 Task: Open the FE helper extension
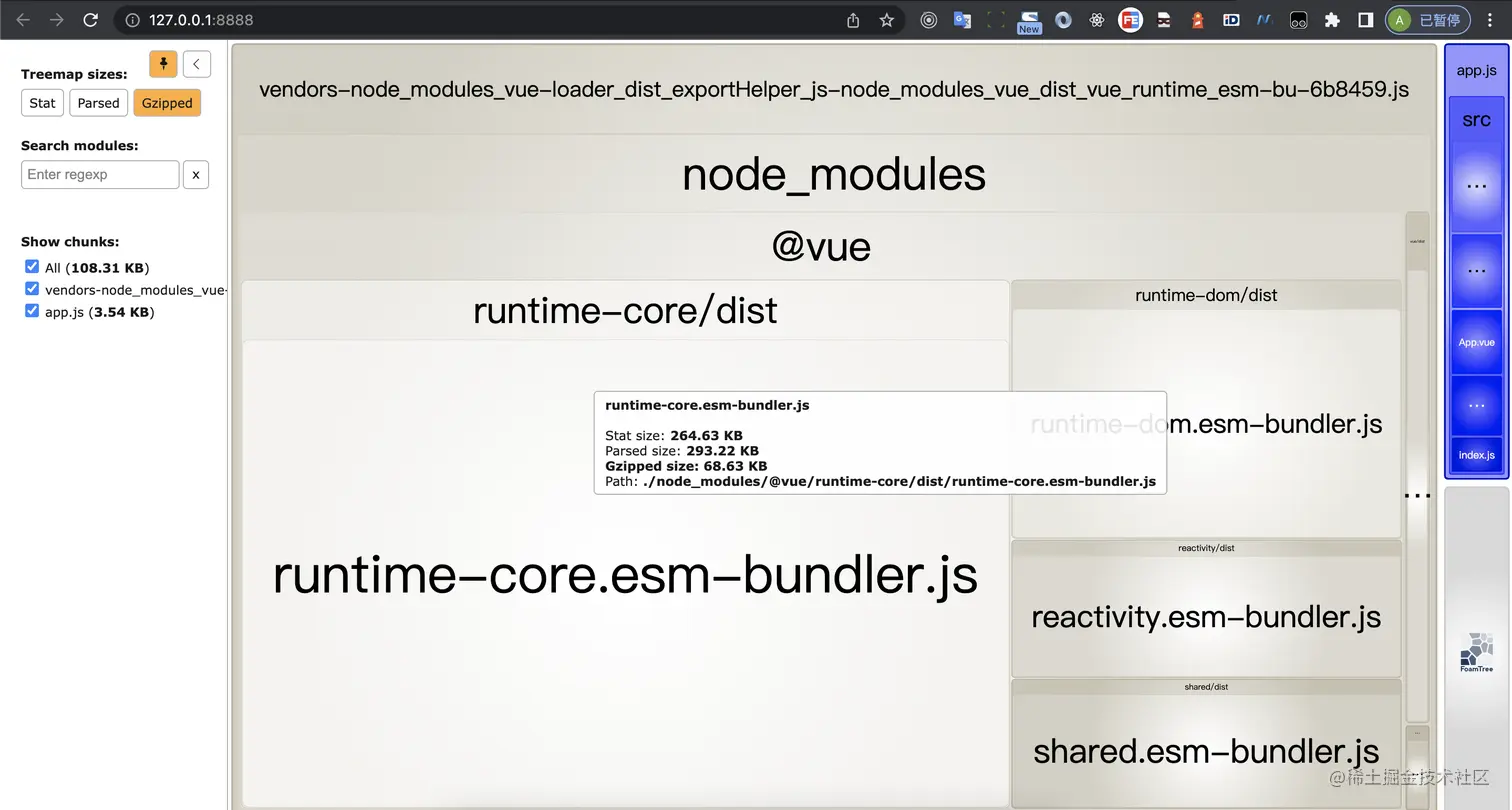1130,20
